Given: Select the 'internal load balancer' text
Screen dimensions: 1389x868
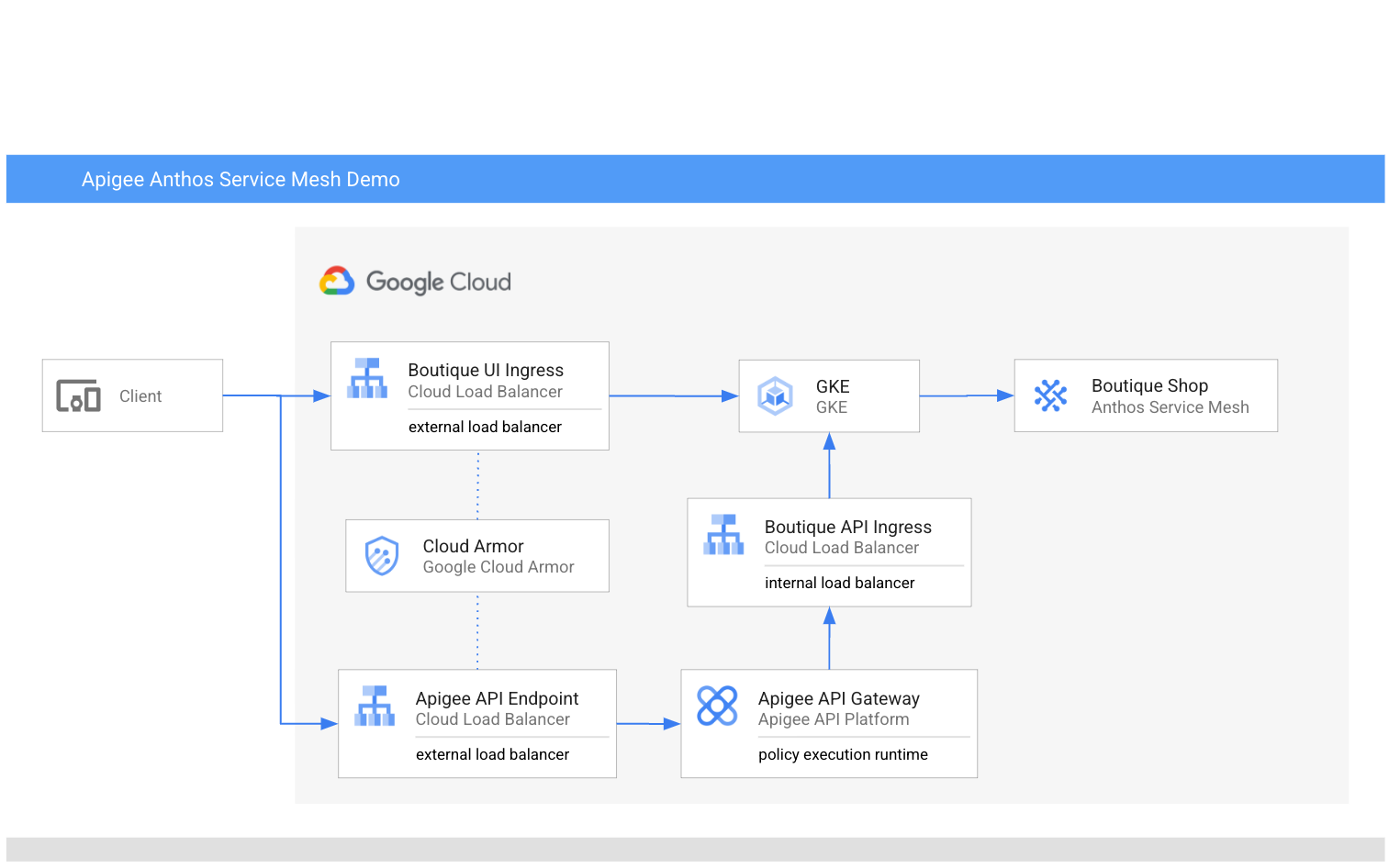Looking at the screenshot, I should 839,583.
